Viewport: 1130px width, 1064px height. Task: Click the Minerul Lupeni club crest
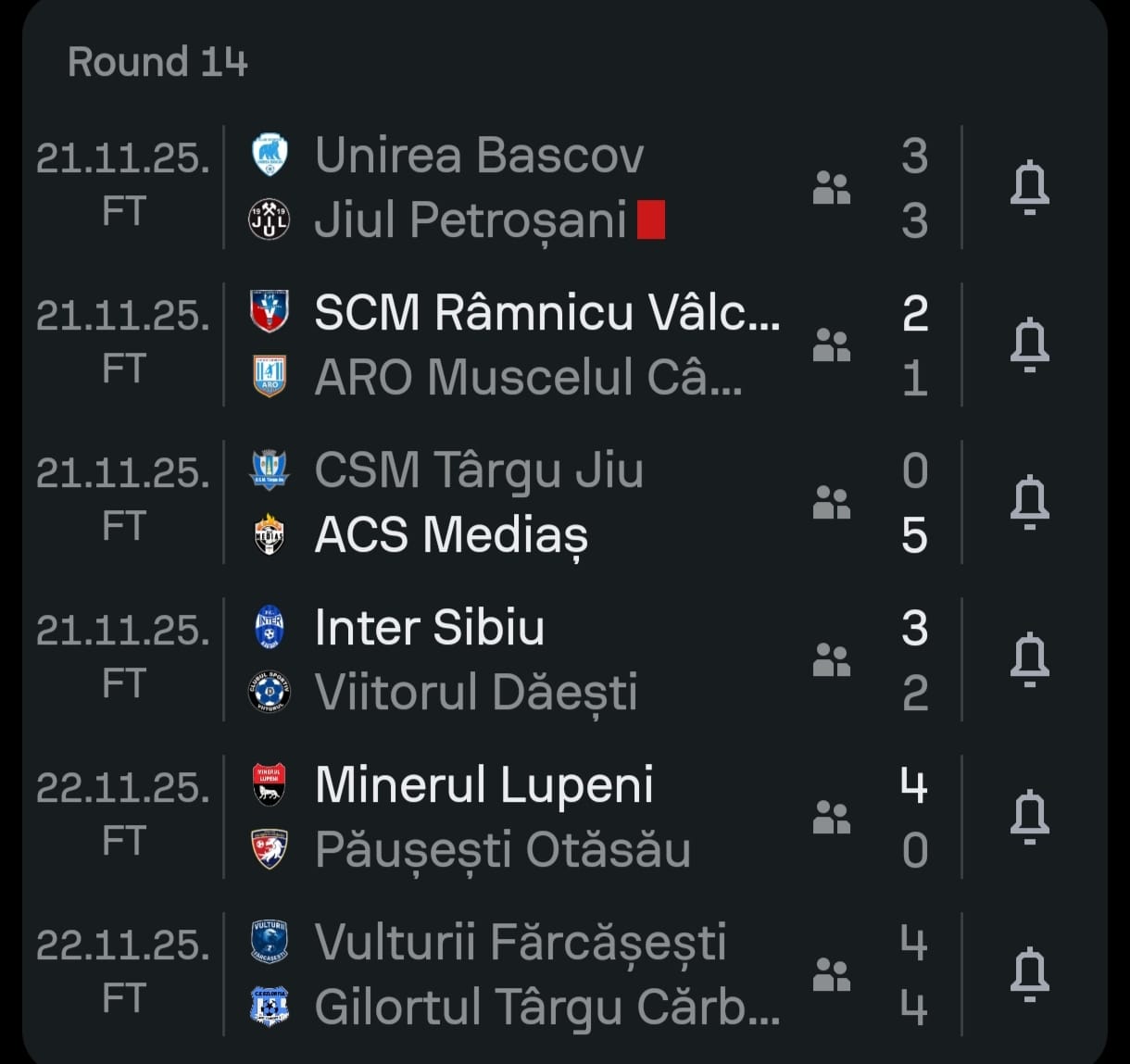[270, 784]
